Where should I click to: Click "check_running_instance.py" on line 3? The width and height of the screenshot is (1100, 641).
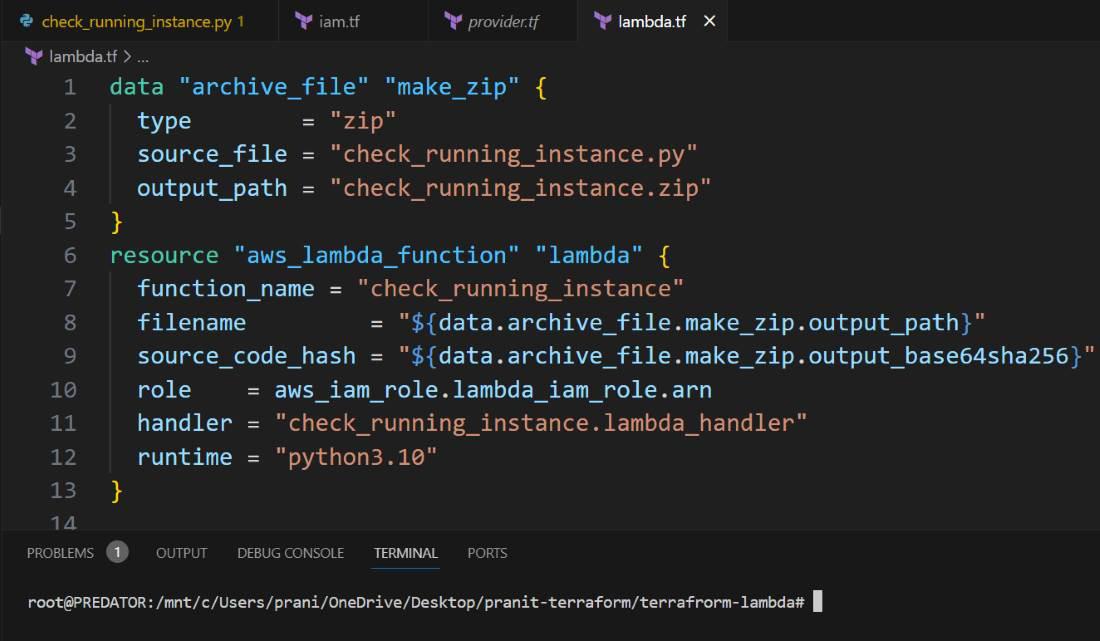(x=514, y=154)
